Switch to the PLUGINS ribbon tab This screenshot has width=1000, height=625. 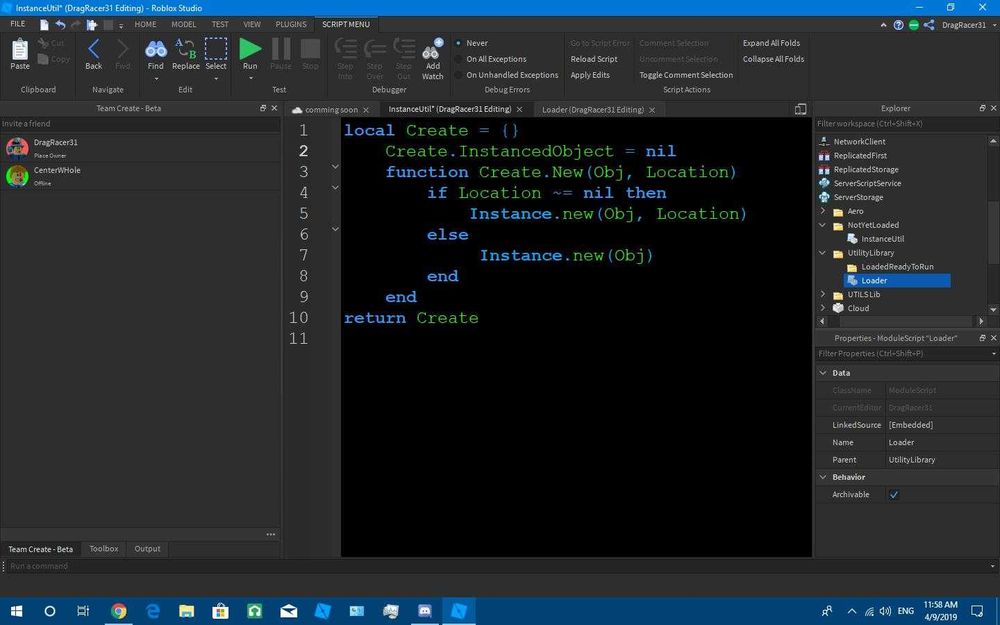(291, 24)
